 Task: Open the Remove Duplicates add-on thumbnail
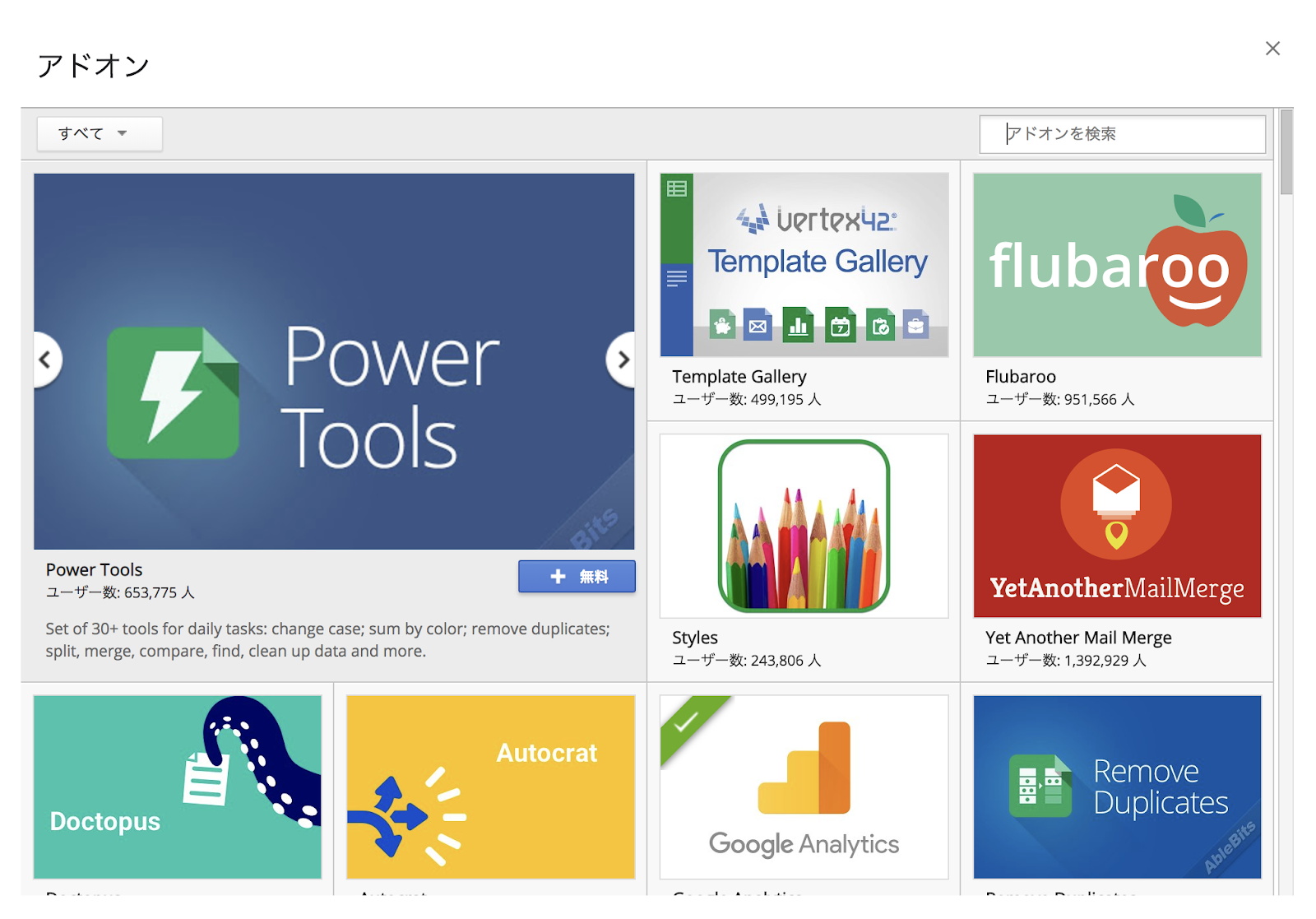coord(1117,787)
